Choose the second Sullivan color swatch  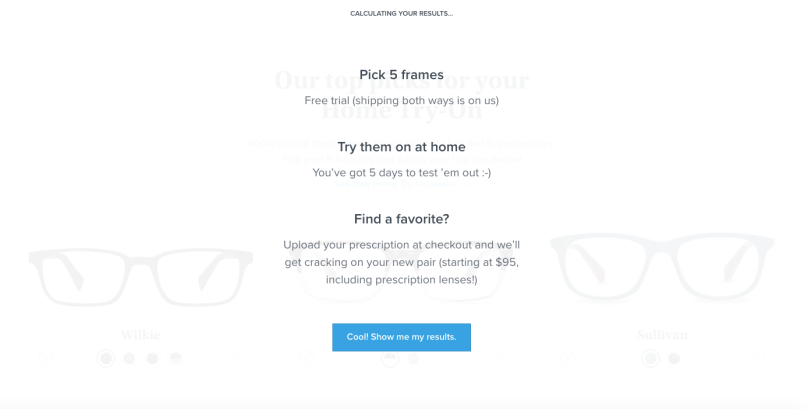pos(674,358)
